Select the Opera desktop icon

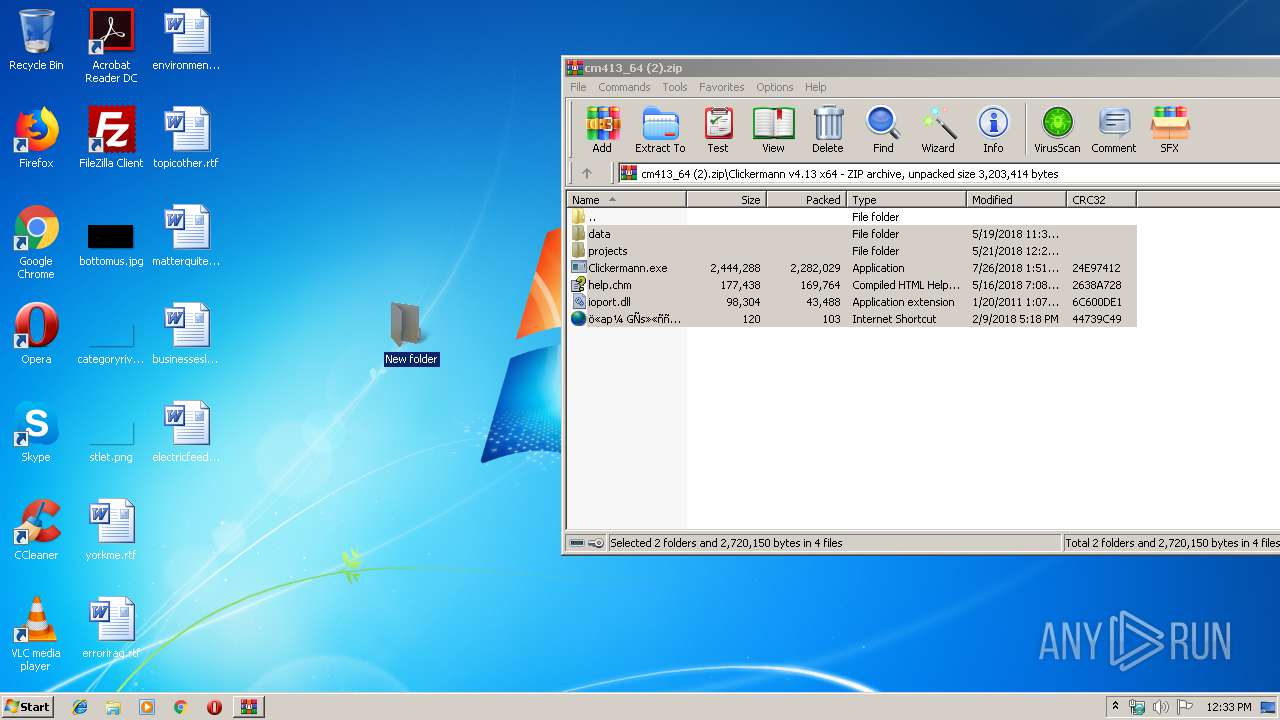pos(36,334)
